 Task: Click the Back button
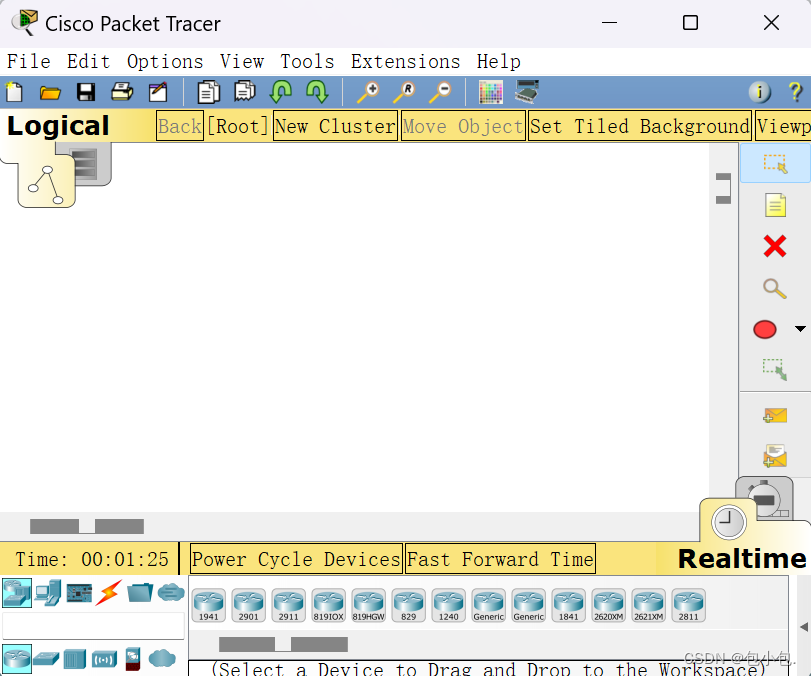[x=180, y=126]
